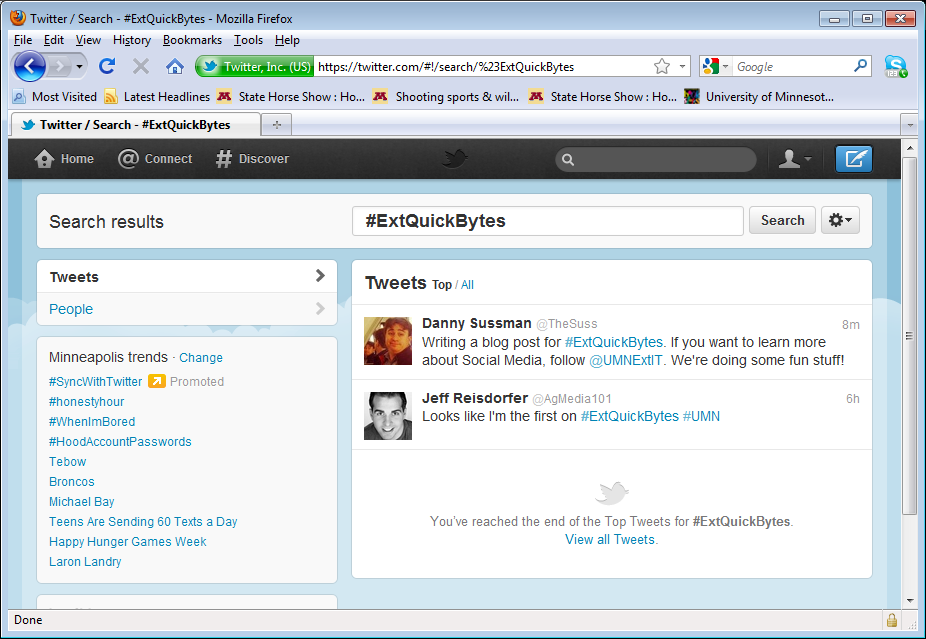926x639 pixels.
Task: Open Connect with the @ icon
Action: (x=128, y=158)
